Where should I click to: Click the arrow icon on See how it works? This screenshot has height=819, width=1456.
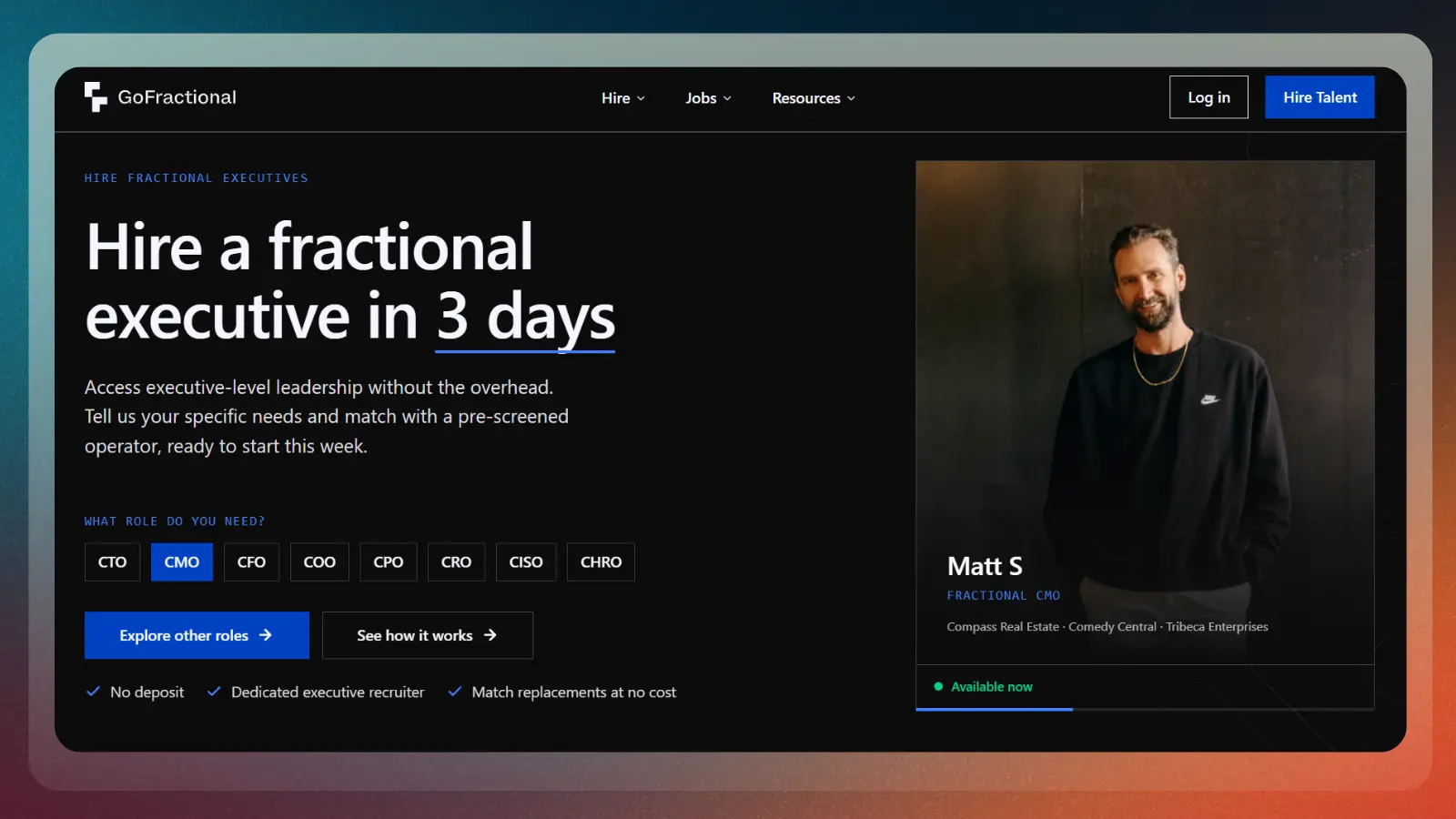click(490, 635)
